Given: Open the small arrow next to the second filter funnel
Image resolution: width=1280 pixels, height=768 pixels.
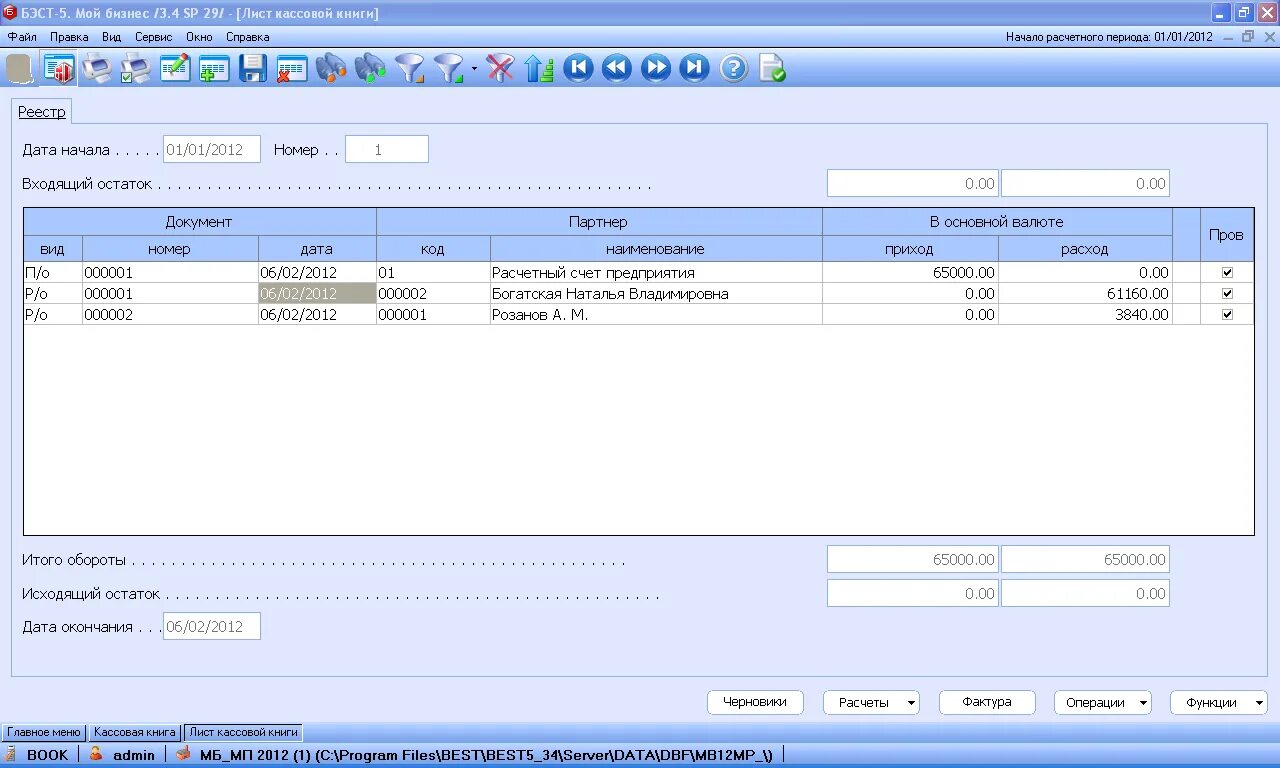Looking at the screenshot, I should coord(474,69).
